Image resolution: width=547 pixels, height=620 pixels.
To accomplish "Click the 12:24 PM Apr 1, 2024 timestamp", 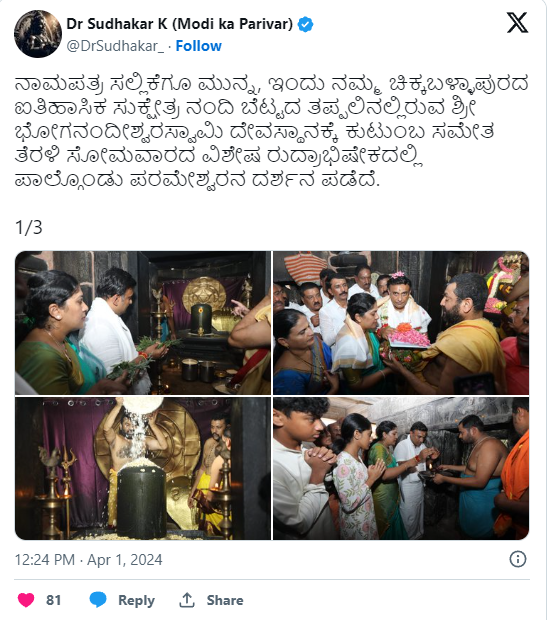I will point(89,560).
